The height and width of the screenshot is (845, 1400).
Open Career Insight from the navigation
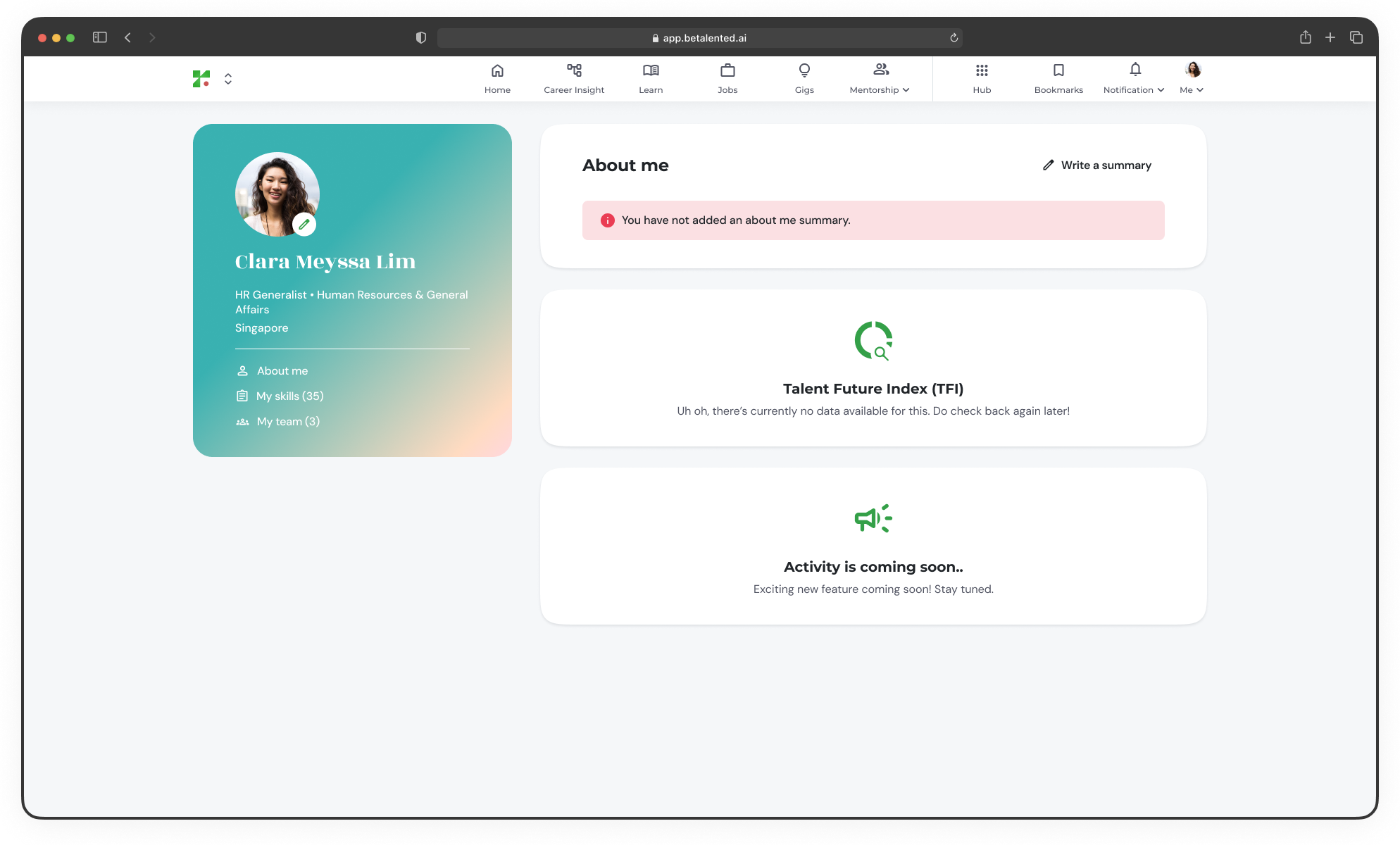click(573, 78)
